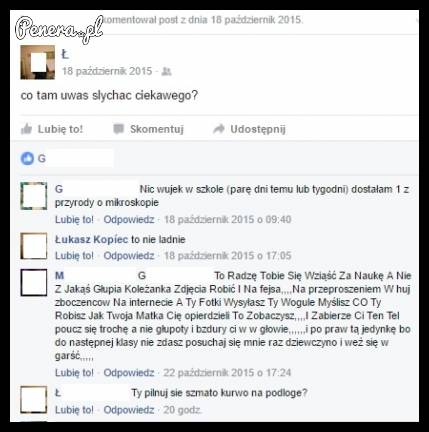Open avatar of the last comment author
The width and height of the screenshot is (429, 432).
click(34, 400)
